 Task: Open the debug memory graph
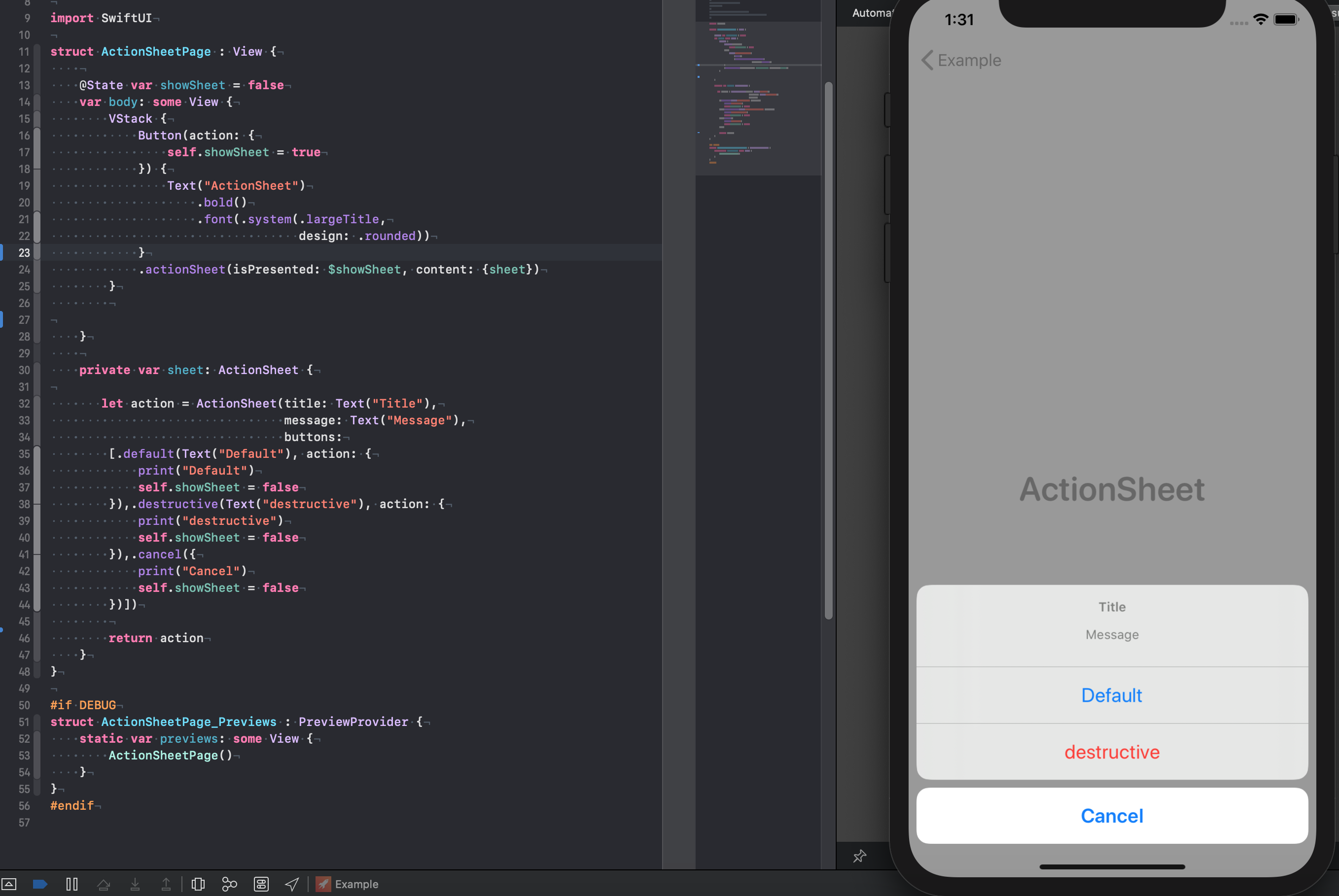click(229, 883)
